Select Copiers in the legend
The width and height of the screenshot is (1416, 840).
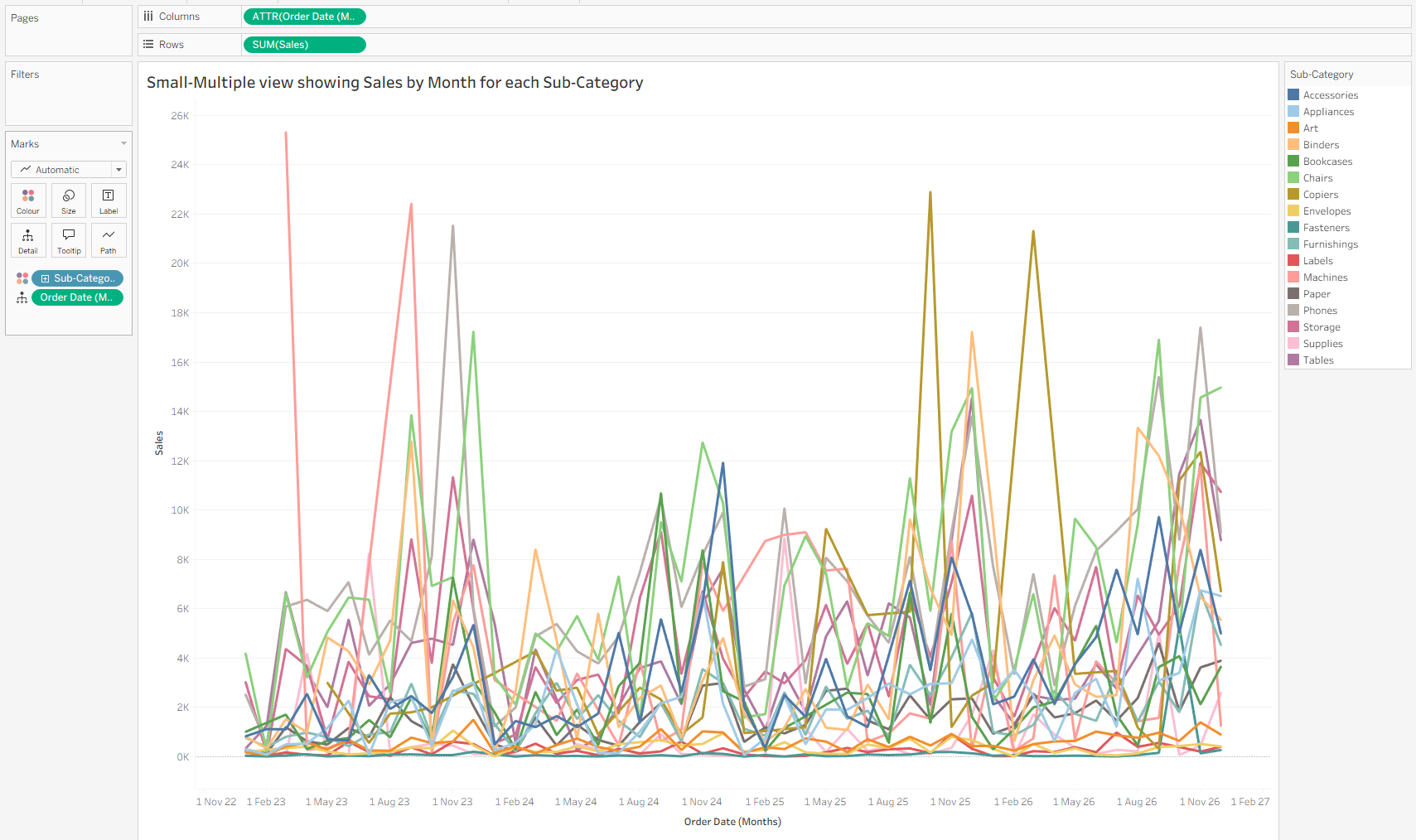(x=1320, y=195)
